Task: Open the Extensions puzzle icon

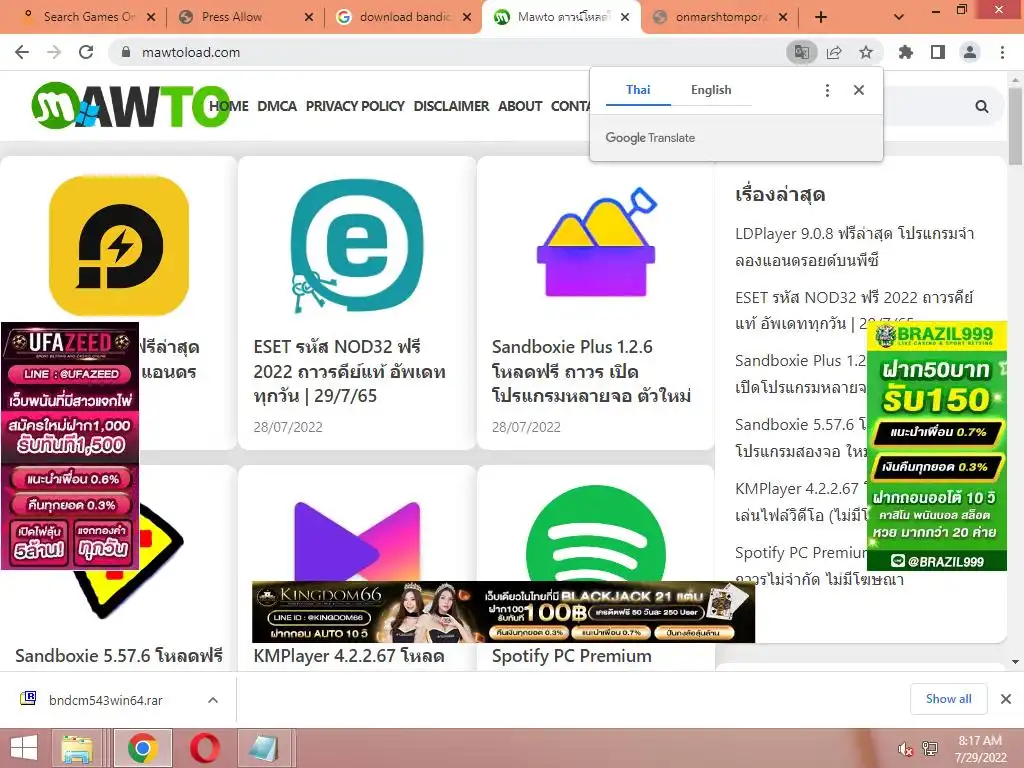Action: 906,52
